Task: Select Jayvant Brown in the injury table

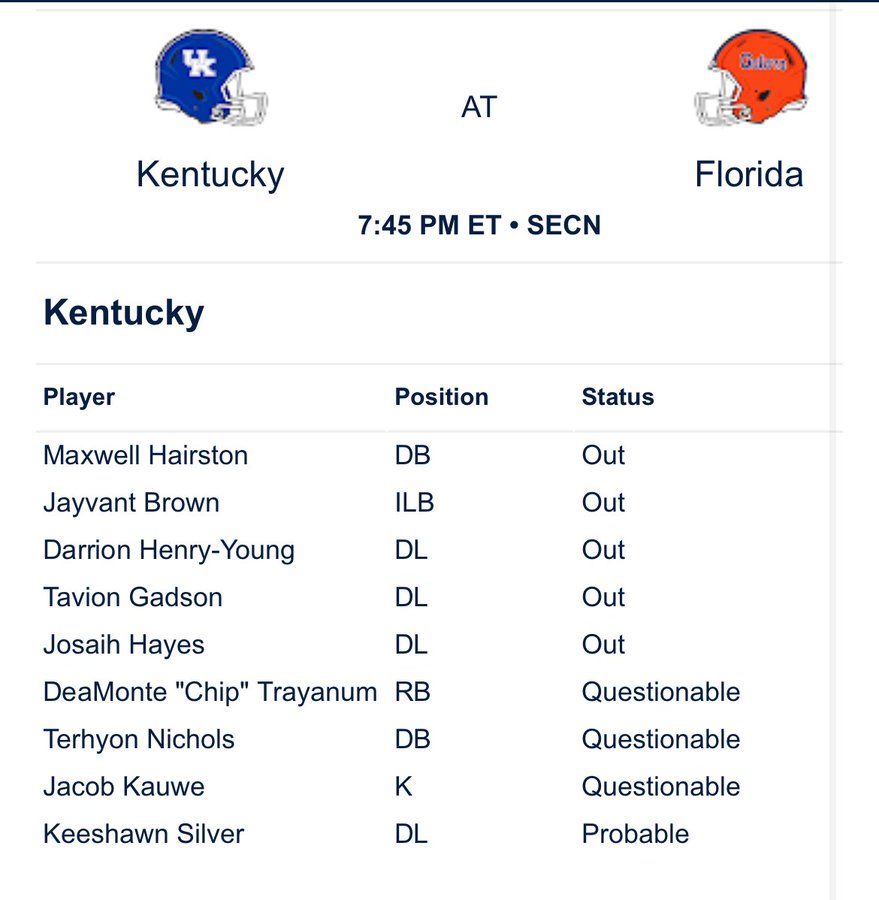Action: tap(131, 503)
